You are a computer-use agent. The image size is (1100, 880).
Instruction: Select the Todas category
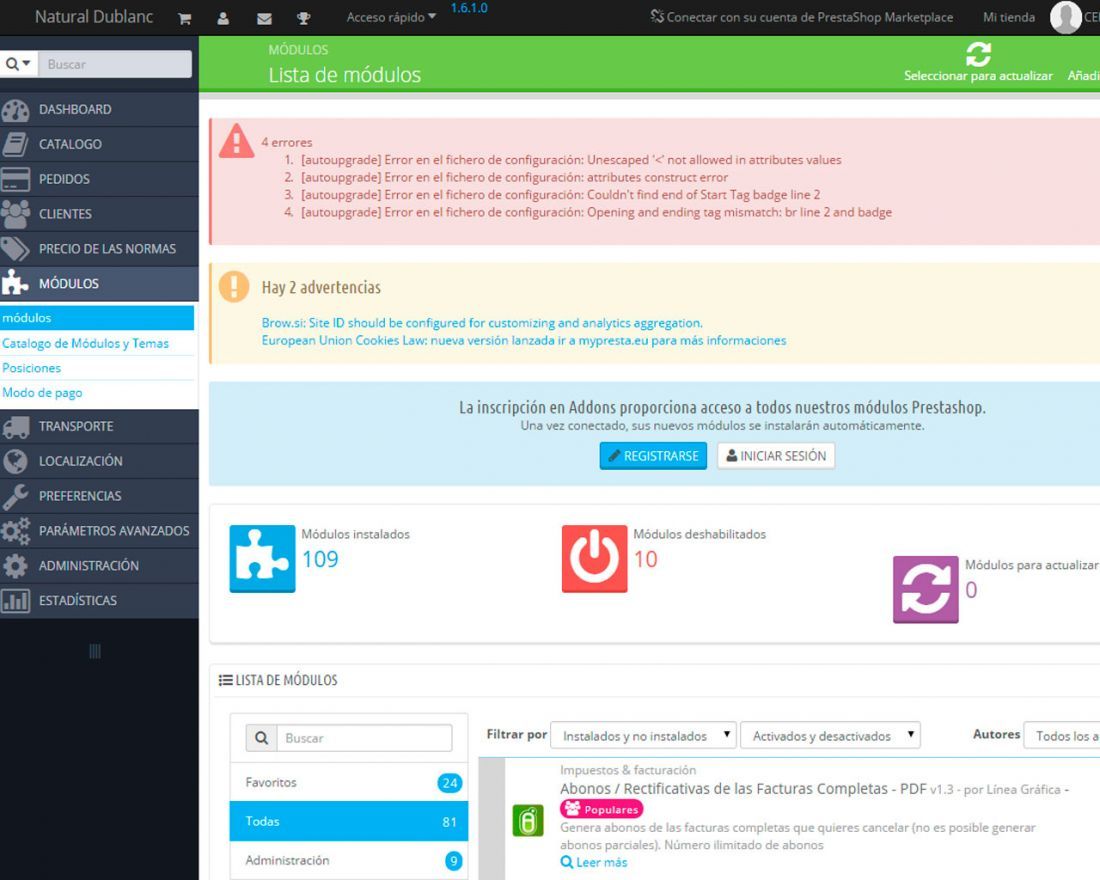(x=349, y=821)
